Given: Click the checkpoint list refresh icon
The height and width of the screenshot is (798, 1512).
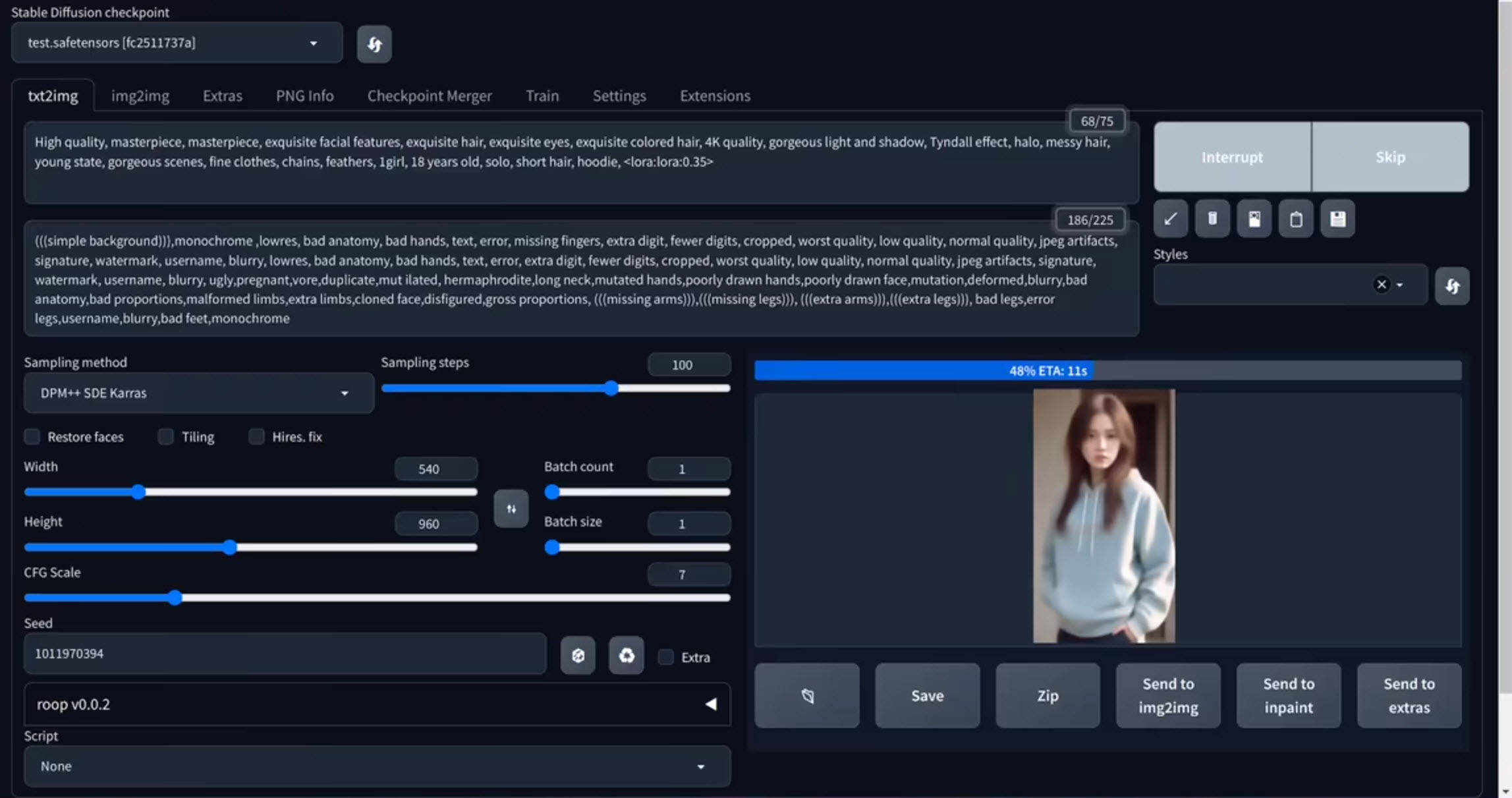Looking at the screenshot, I should coord(374,44).
